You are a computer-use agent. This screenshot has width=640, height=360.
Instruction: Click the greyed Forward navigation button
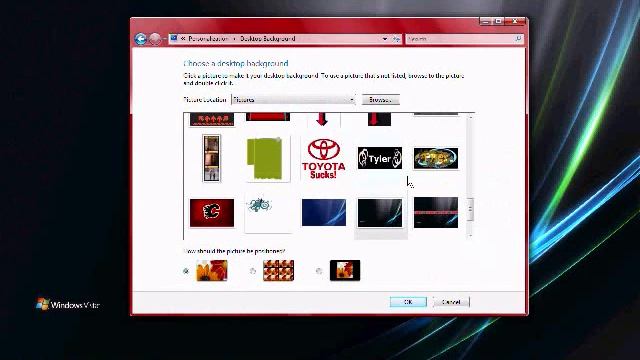tap(155, 39)
